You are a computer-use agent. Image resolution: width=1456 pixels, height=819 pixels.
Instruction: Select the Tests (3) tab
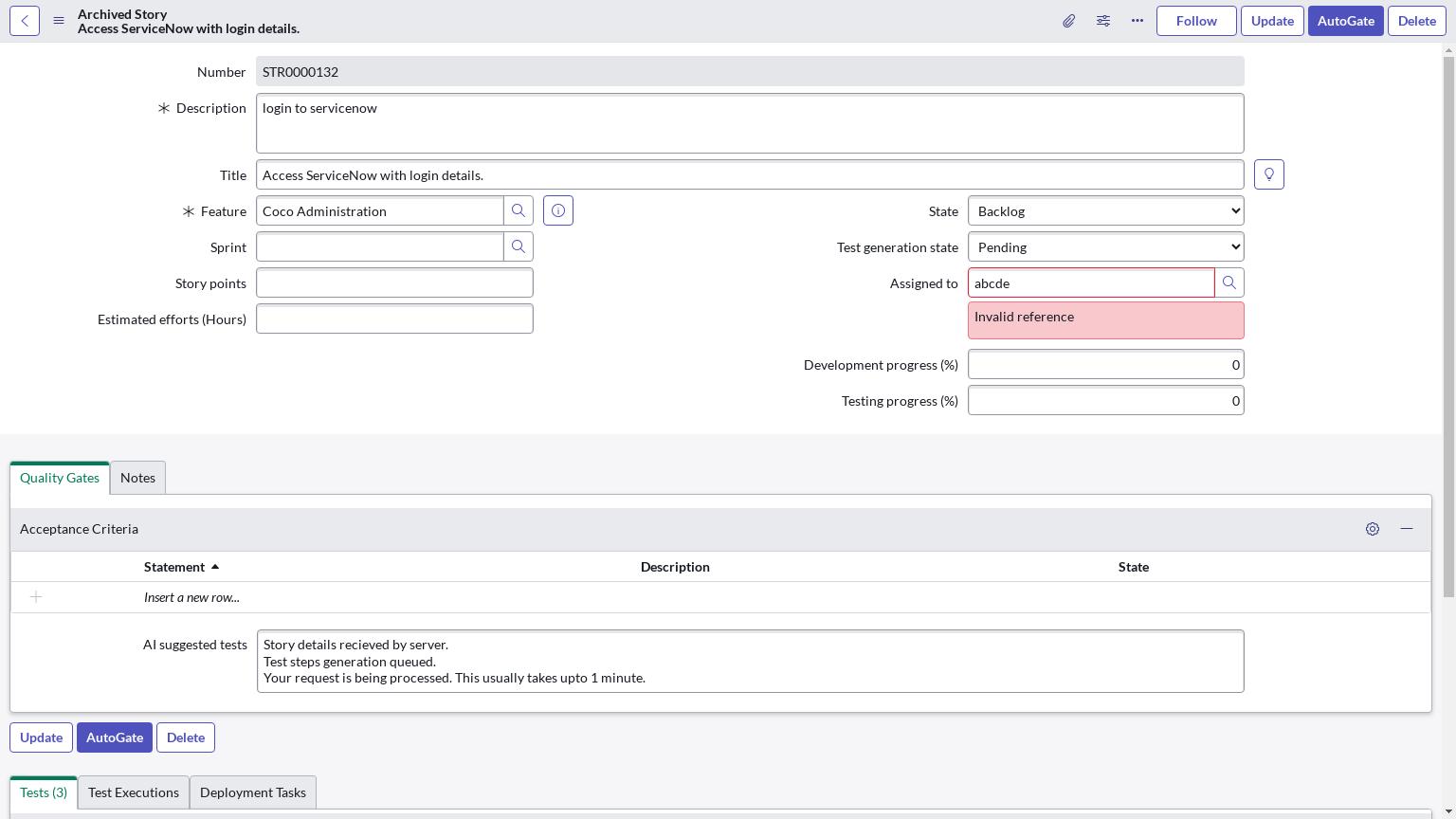(x=44, y=792)
